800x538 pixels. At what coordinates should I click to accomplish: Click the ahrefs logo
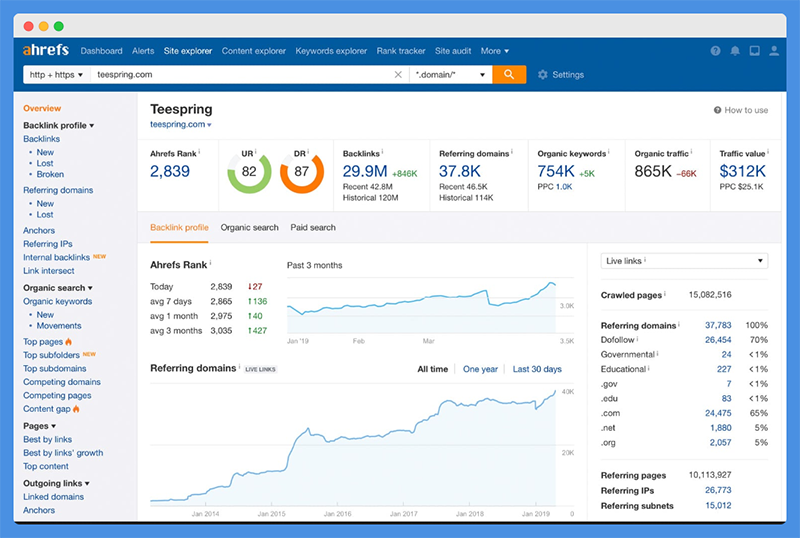coord(45,50)
